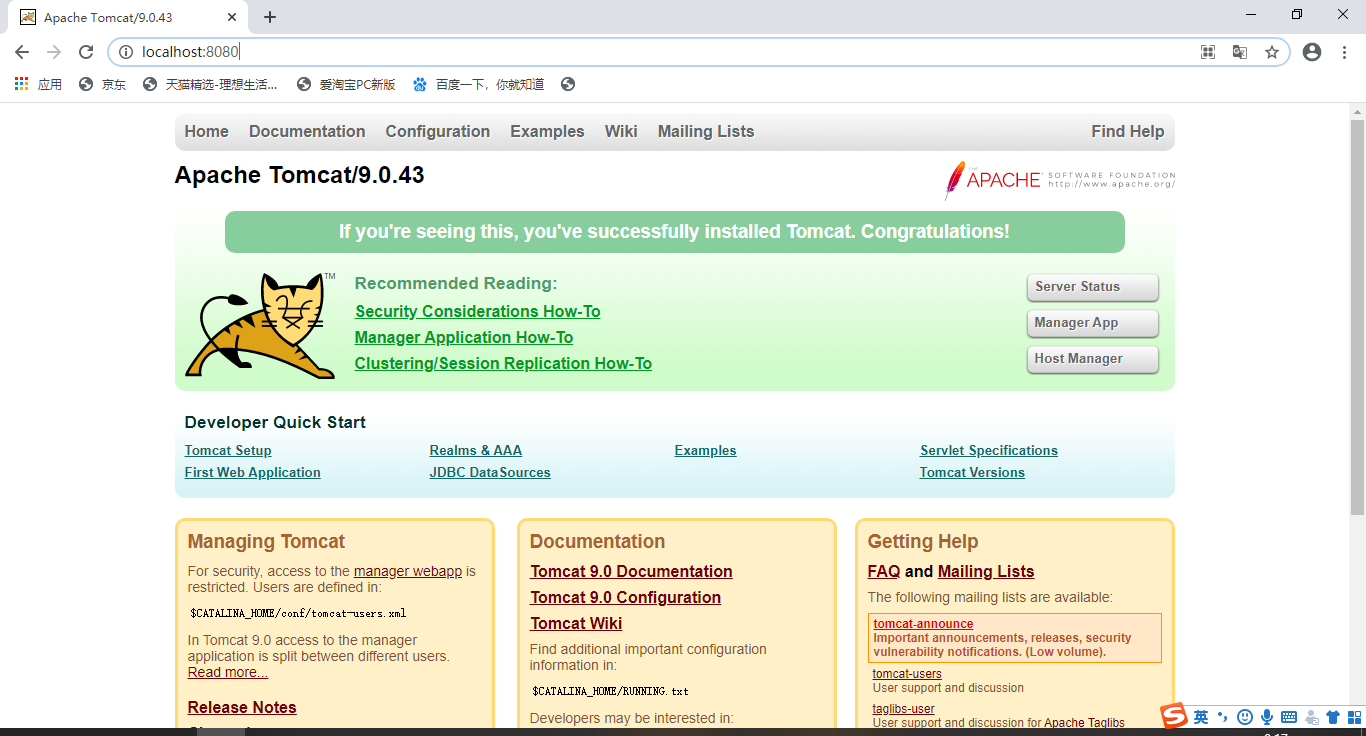The width and height of the screenshot is (1366, 736).
Task: Open Security Considerations How-To link
Action: tap(478, 312)
